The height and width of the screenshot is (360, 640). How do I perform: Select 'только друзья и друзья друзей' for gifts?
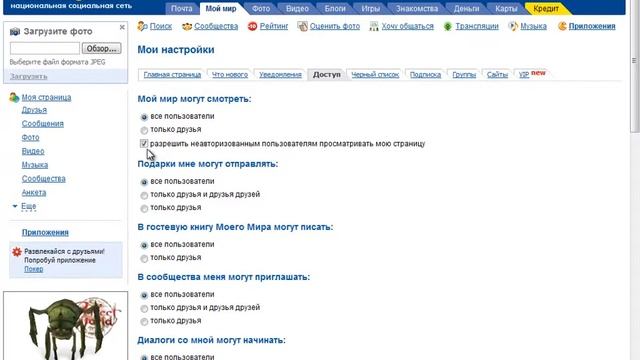144,196
